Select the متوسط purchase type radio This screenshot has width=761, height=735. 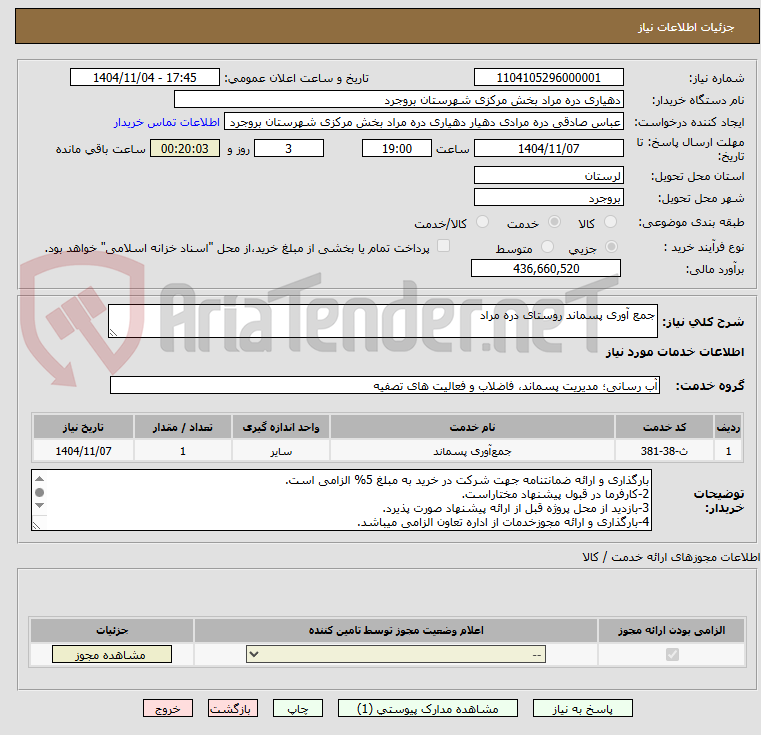(547, 247)
